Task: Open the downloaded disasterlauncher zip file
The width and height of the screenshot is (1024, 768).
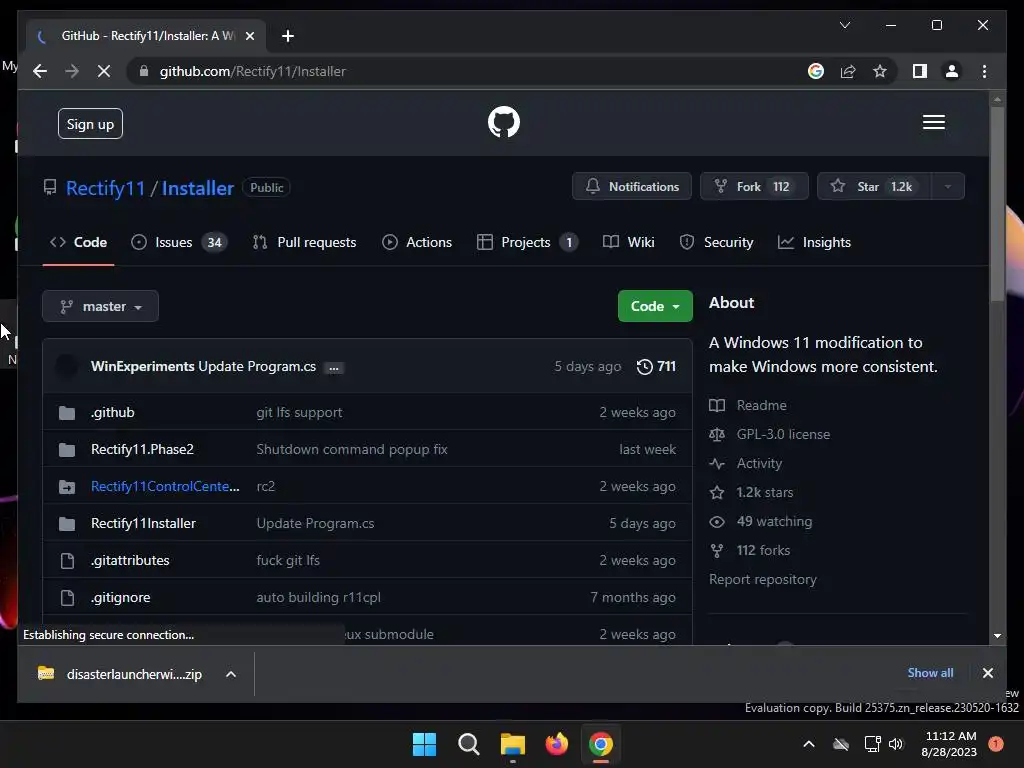Action: (x=121, y=674)
